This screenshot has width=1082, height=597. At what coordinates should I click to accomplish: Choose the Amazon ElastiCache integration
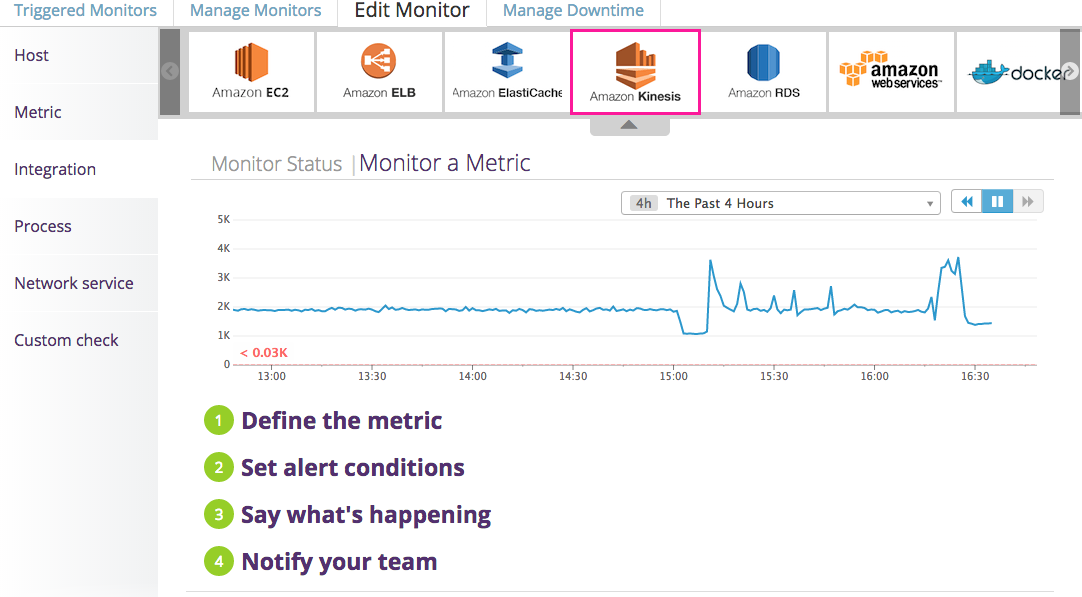pos(505,70)
